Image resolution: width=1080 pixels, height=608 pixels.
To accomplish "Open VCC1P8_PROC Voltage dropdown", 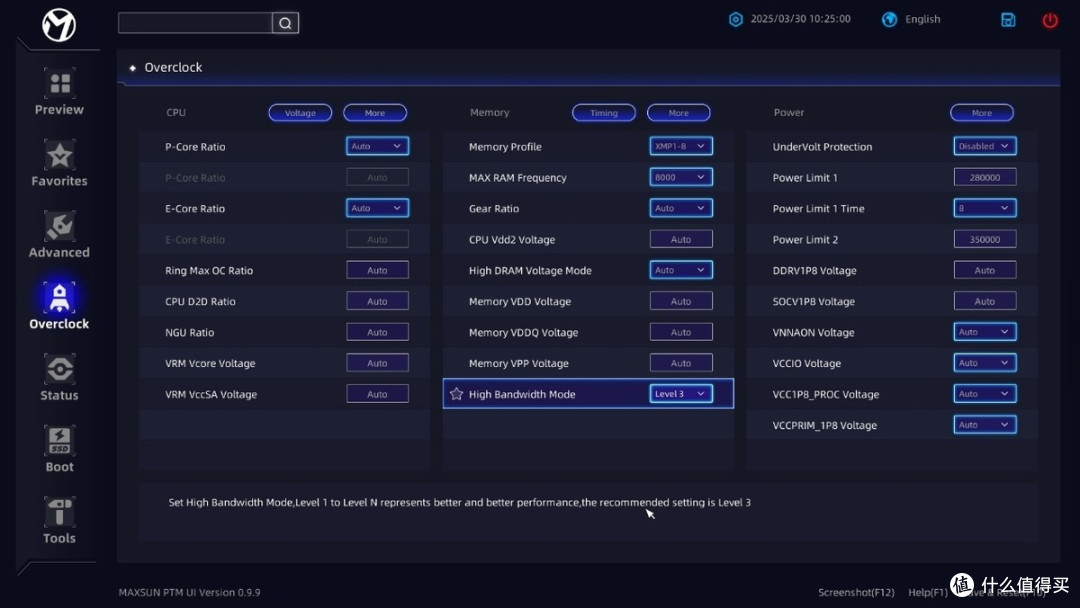I will pyautogui.click(x=985, y=394).
